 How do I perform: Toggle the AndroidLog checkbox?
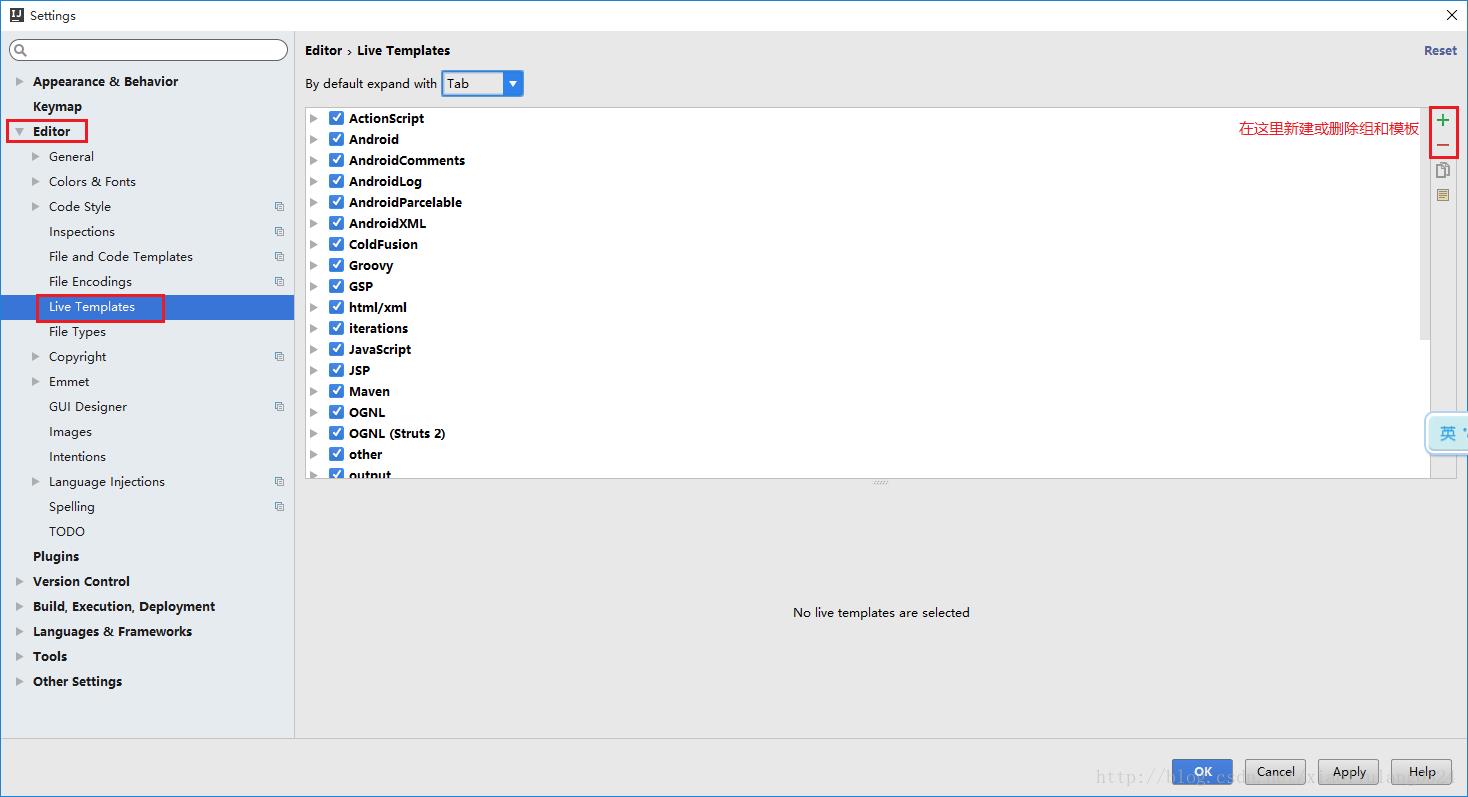tap(336, 181)
